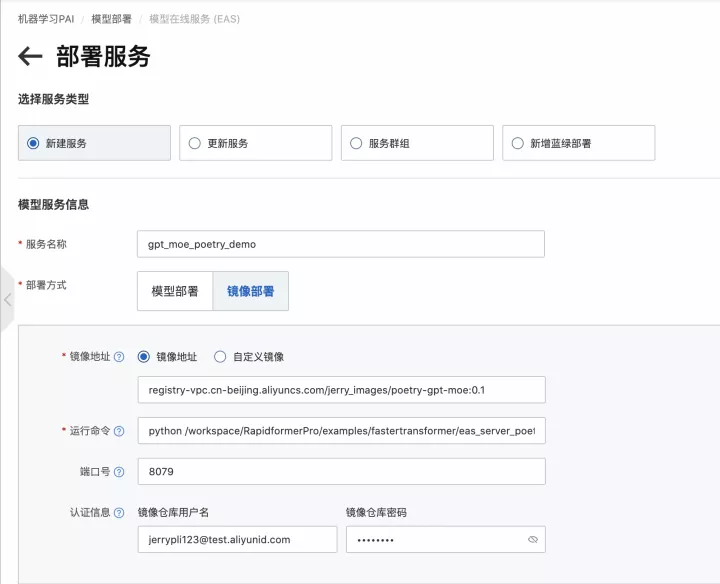Select the 更新服务 radio option
Screen dimensions: 720x584
(195, 143)
